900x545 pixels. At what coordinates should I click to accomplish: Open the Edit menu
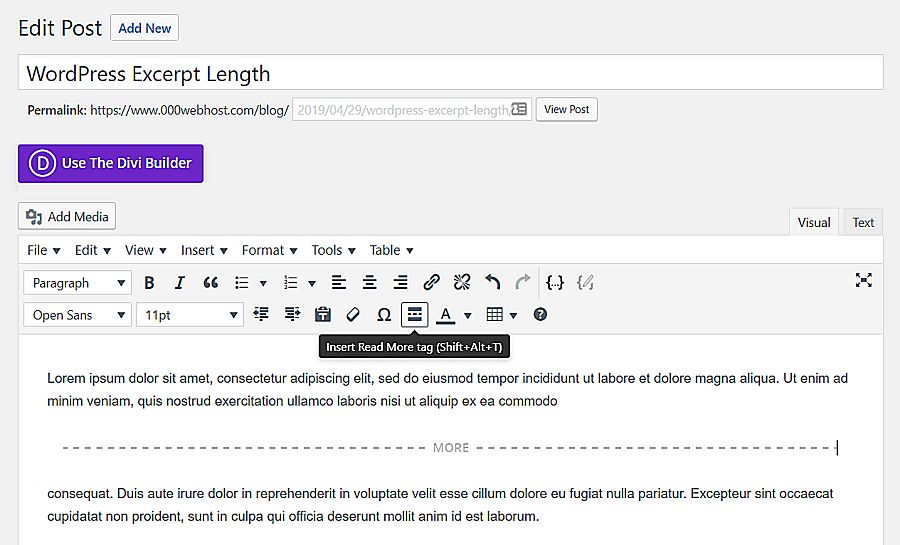point(92,250)
